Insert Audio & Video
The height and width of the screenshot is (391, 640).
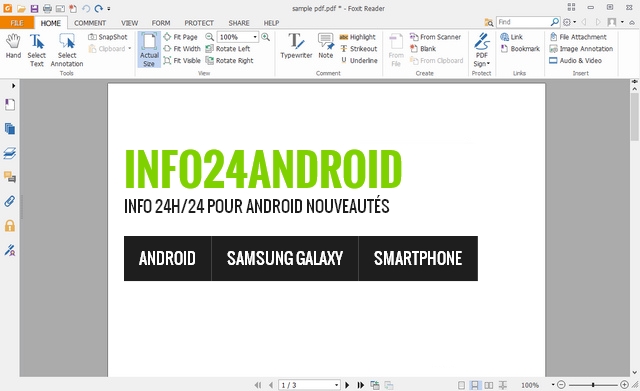tap(576, 60)
